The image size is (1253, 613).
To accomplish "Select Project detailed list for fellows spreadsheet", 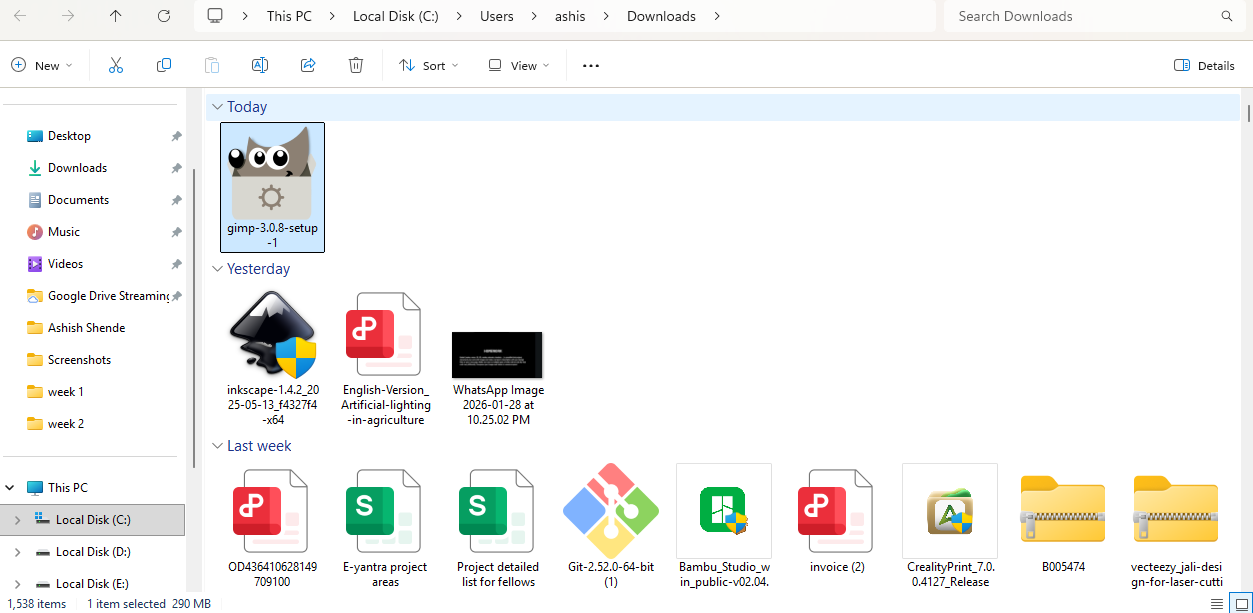I will pos(498,527).
